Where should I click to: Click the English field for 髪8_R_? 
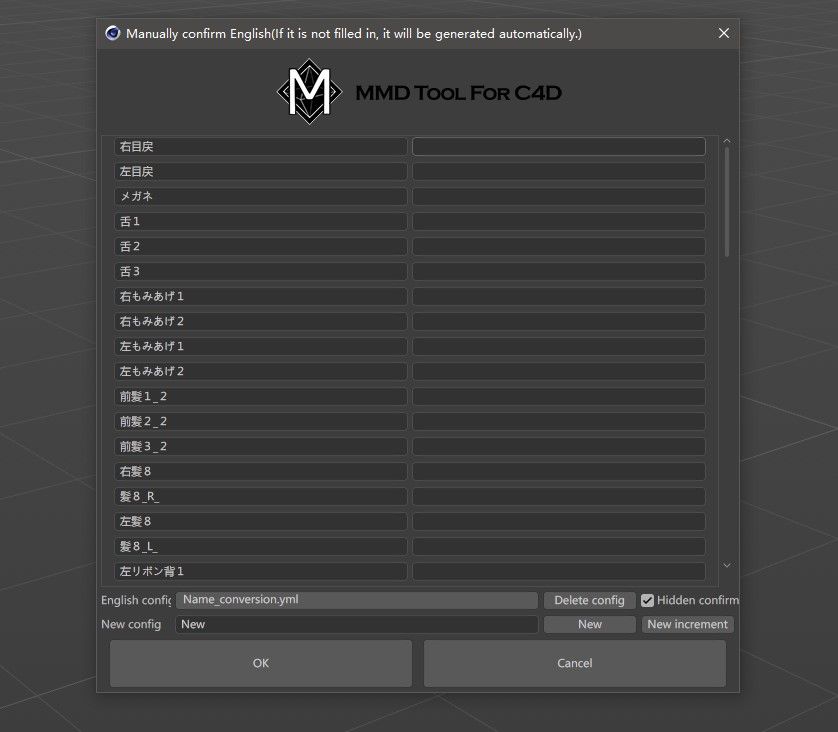tap(558, 496)
